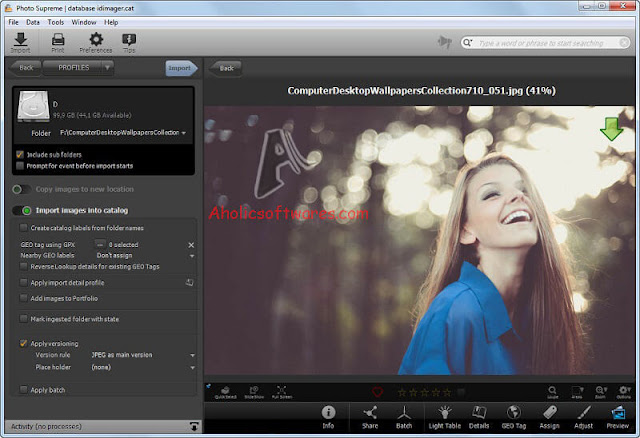Open the viewer Options gear
Image resolution: width=640 pixels, height=438 pixels.
click(624, 392)
